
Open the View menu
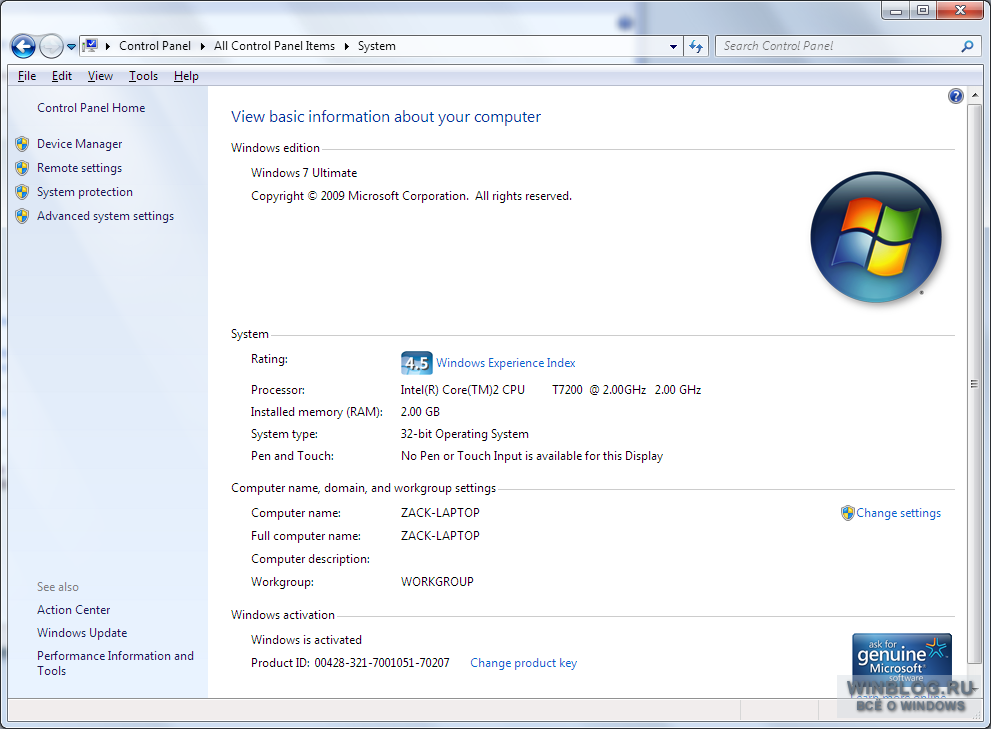click(100, 76)
